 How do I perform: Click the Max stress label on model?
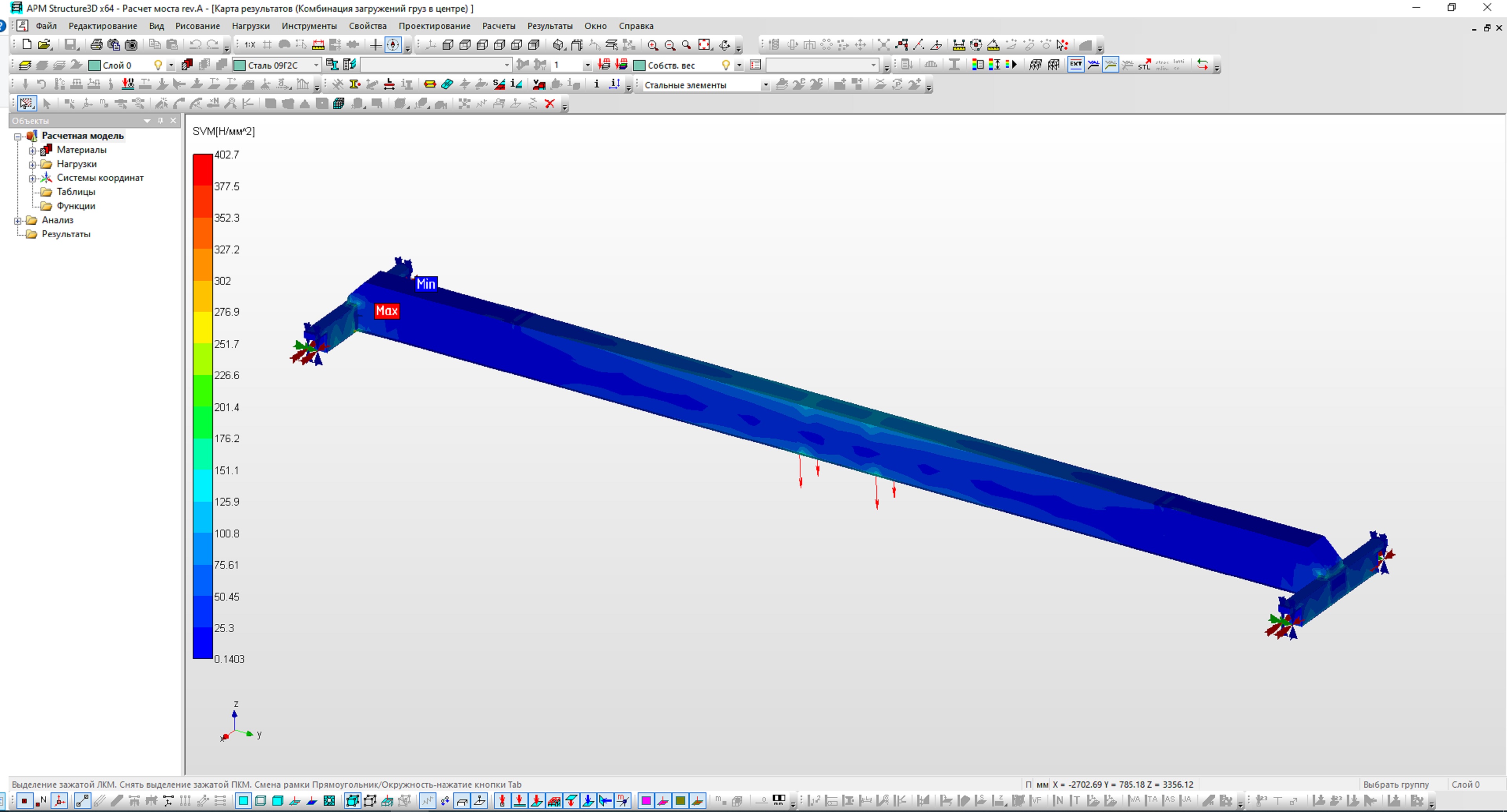386,311
